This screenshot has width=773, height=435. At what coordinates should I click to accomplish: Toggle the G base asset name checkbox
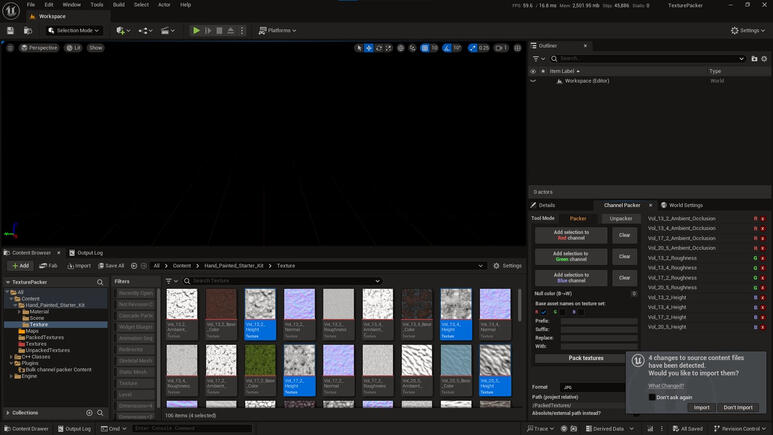[x=562, y=312]
